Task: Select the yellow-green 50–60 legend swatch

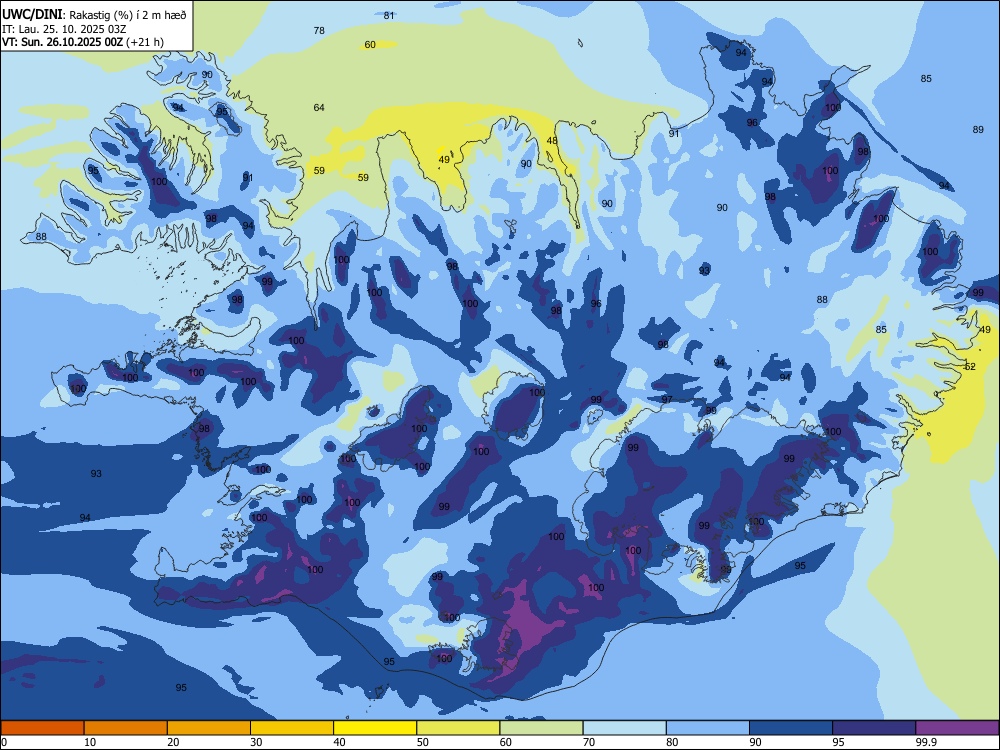Action: click(458, 728)
